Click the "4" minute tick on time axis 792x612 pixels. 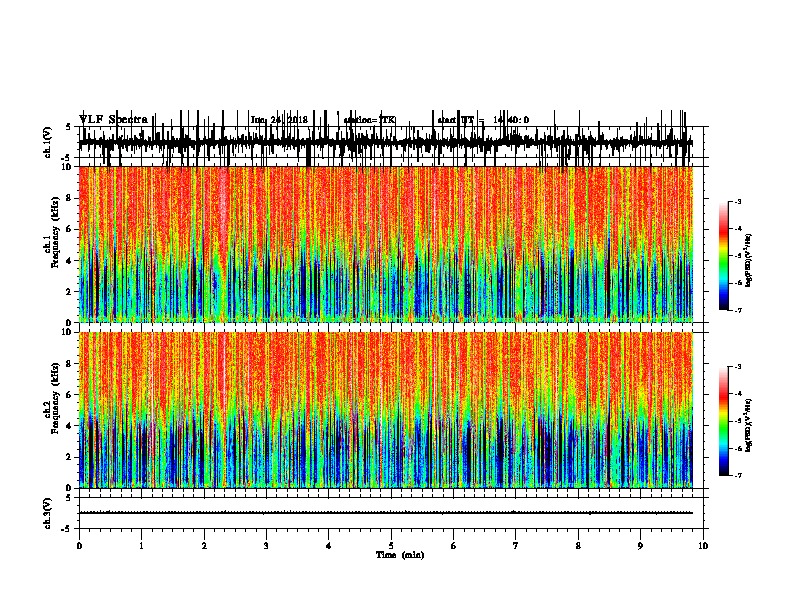[329, 545]
